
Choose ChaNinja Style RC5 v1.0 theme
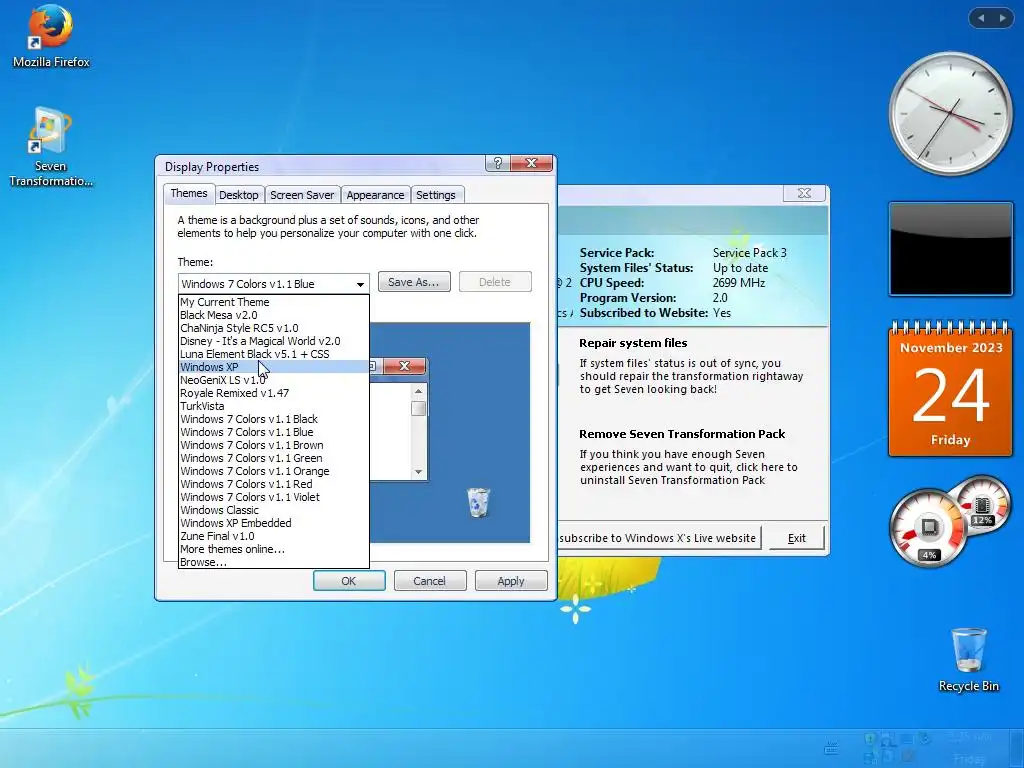(x=274, y=328)
